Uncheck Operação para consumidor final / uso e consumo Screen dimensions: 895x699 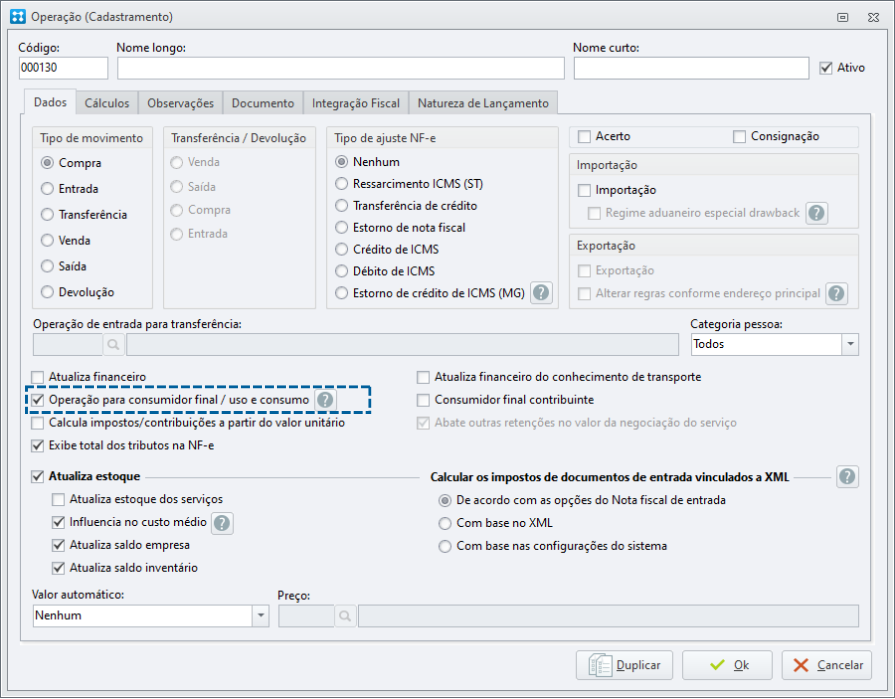coord(38,400)
